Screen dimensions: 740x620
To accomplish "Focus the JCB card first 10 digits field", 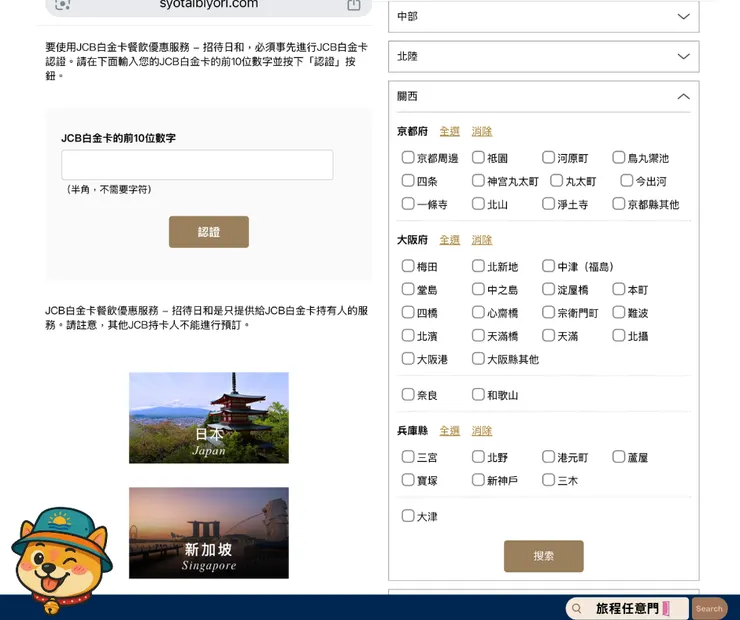I will click(x=197, y=165).
